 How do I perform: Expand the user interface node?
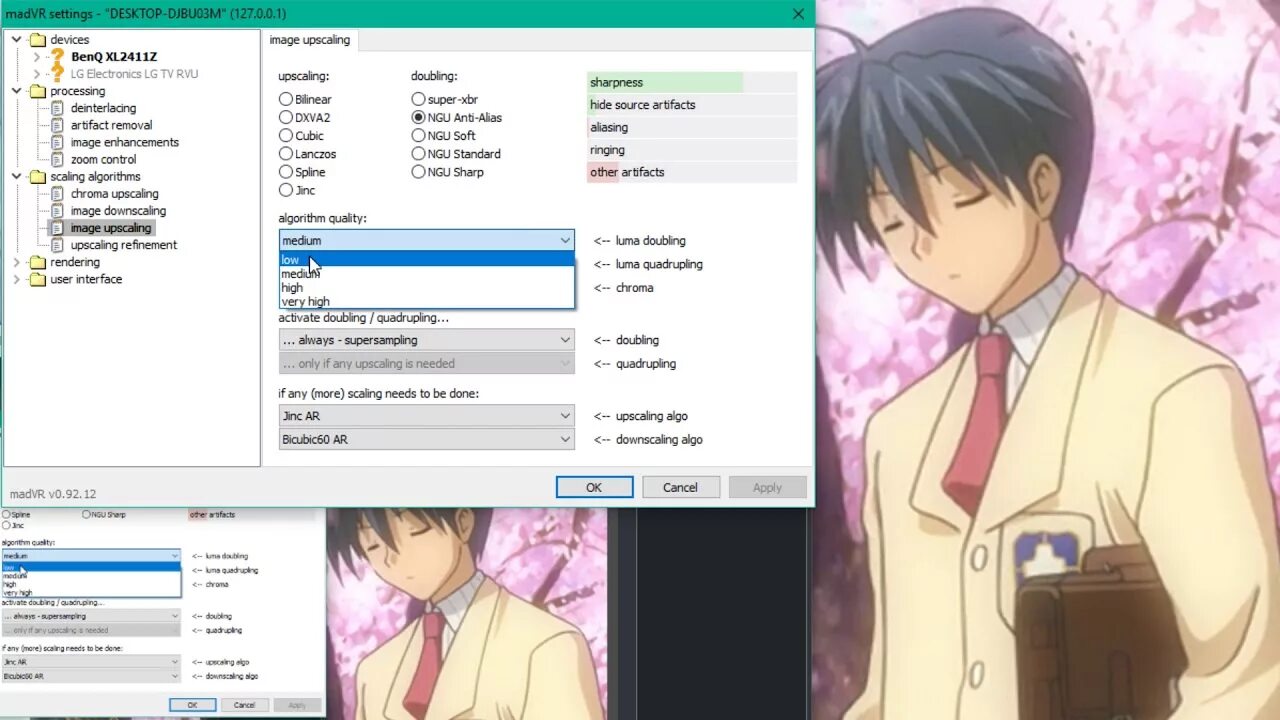coord(17,279)
